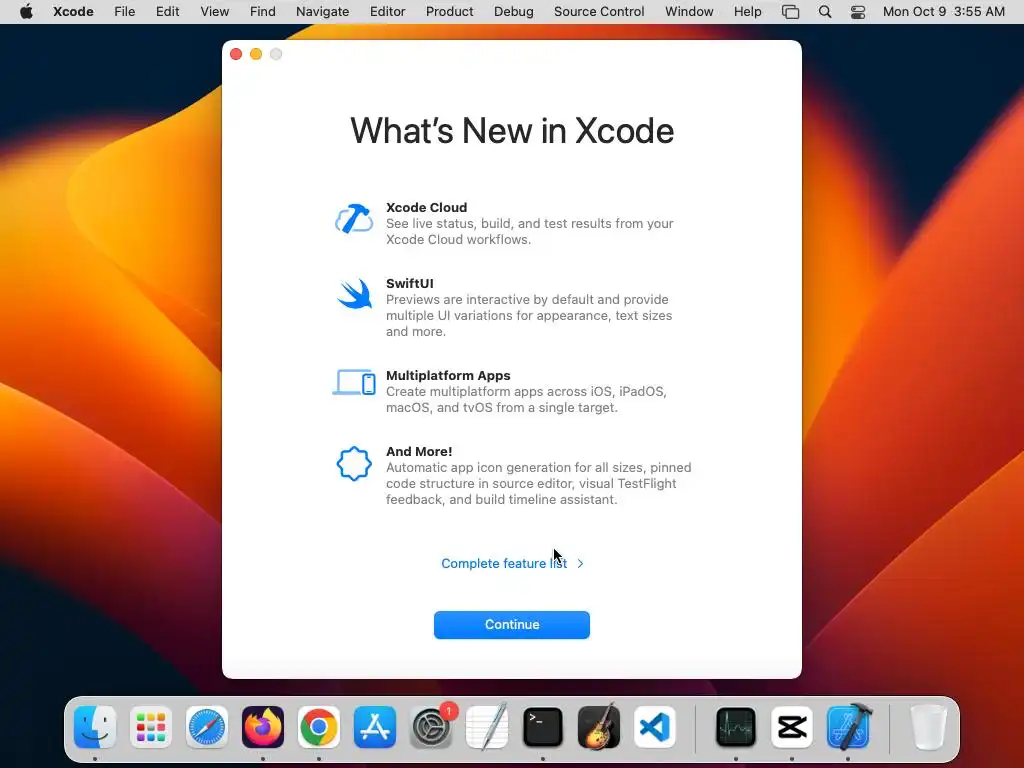1024x768 pixels.
Task: Open the Navigate menu
Action: click(322, 12)
